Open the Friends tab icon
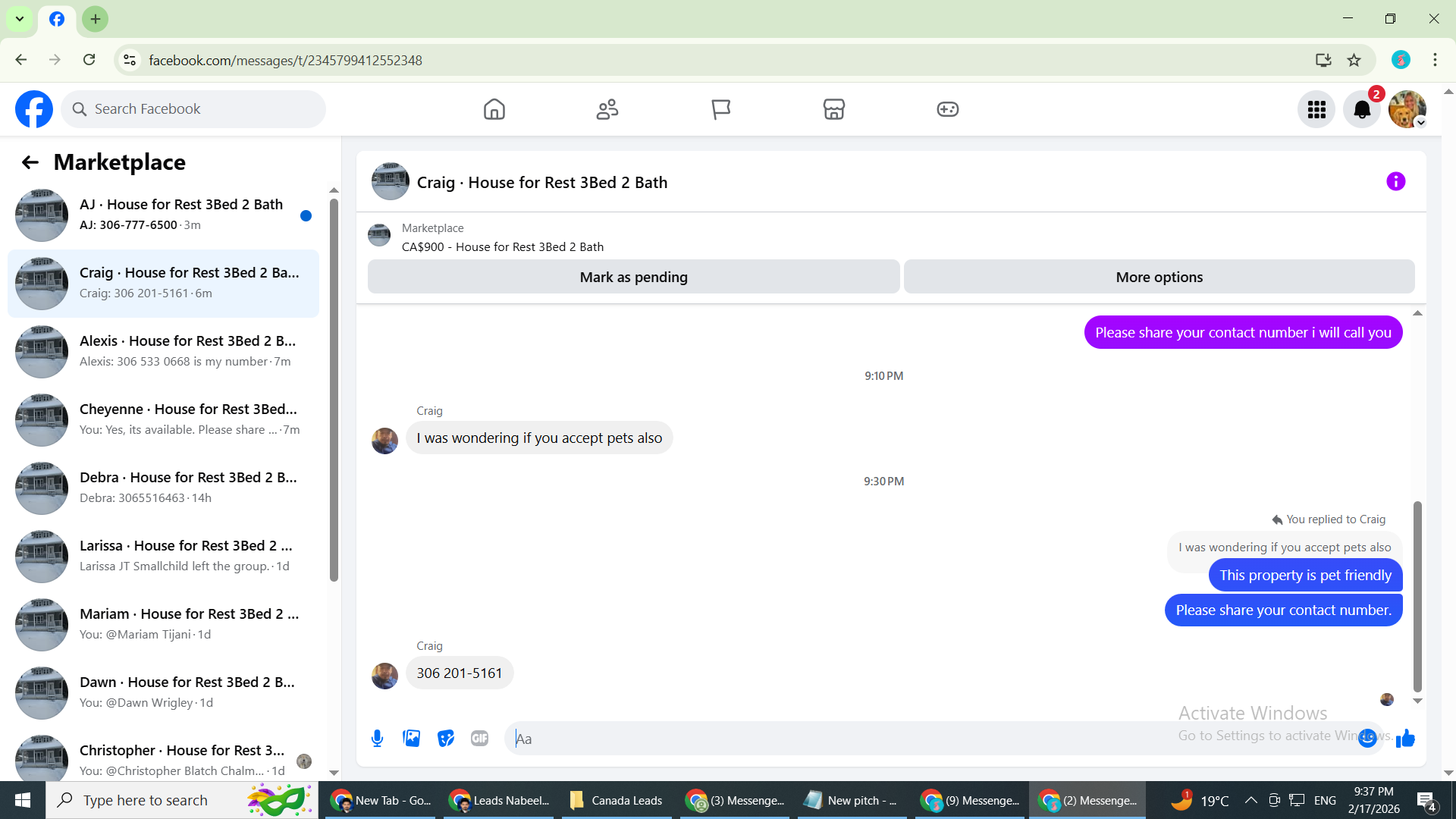Viewport: 1456px width, 819px height. click(x=607, y=109)
